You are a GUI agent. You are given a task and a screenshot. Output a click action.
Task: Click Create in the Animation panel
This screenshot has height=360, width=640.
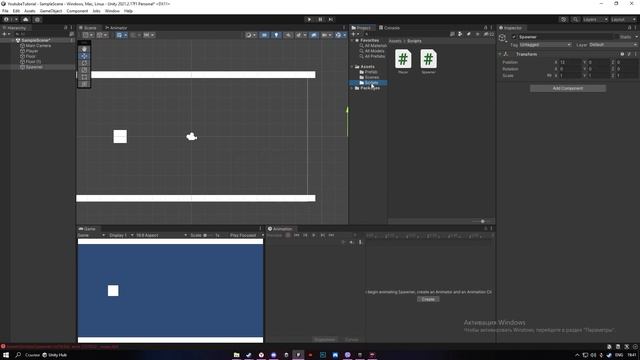coord(428,299)
